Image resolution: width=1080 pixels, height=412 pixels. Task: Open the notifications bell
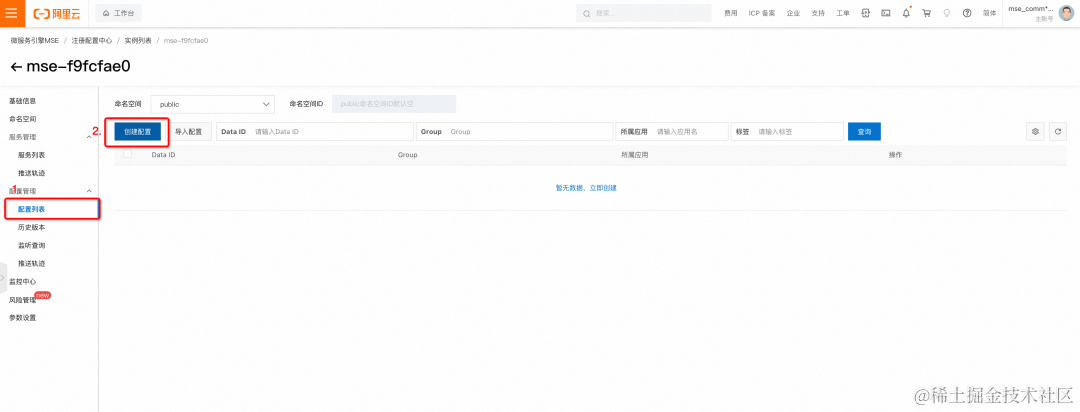(x=906, y=13)
